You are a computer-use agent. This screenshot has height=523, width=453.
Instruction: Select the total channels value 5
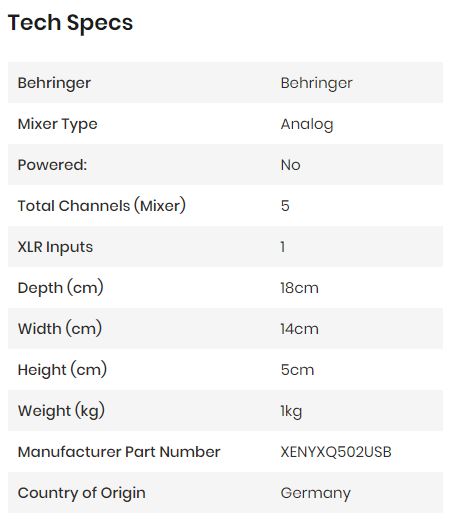[285, 206]
